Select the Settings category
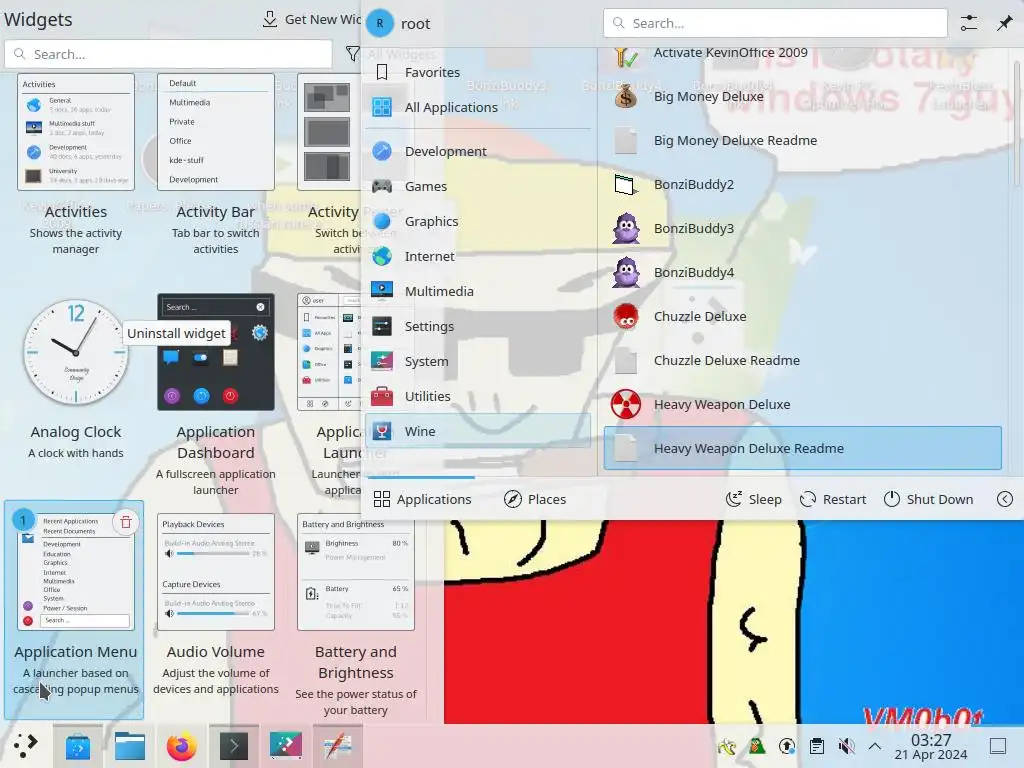 click(477, 326)
